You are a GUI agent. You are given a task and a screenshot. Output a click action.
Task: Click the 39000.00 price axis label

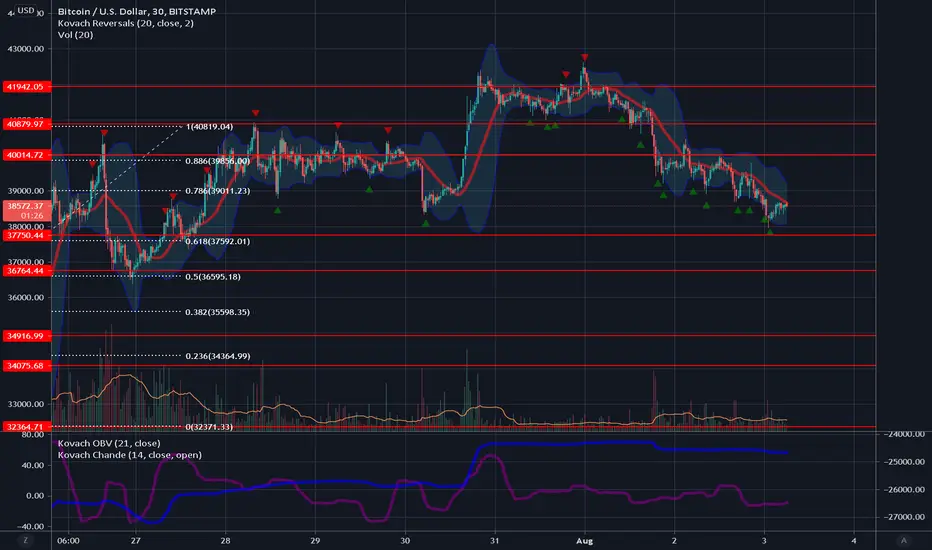26,191
